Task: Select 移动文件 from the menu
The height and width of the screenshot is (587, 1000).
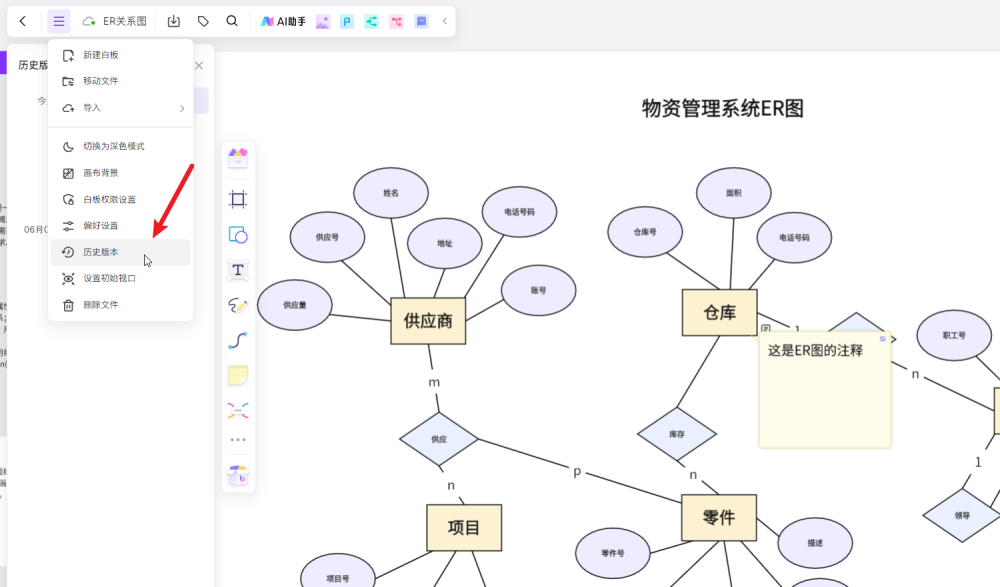Action: pyautogui.click(x=121, y=81)
